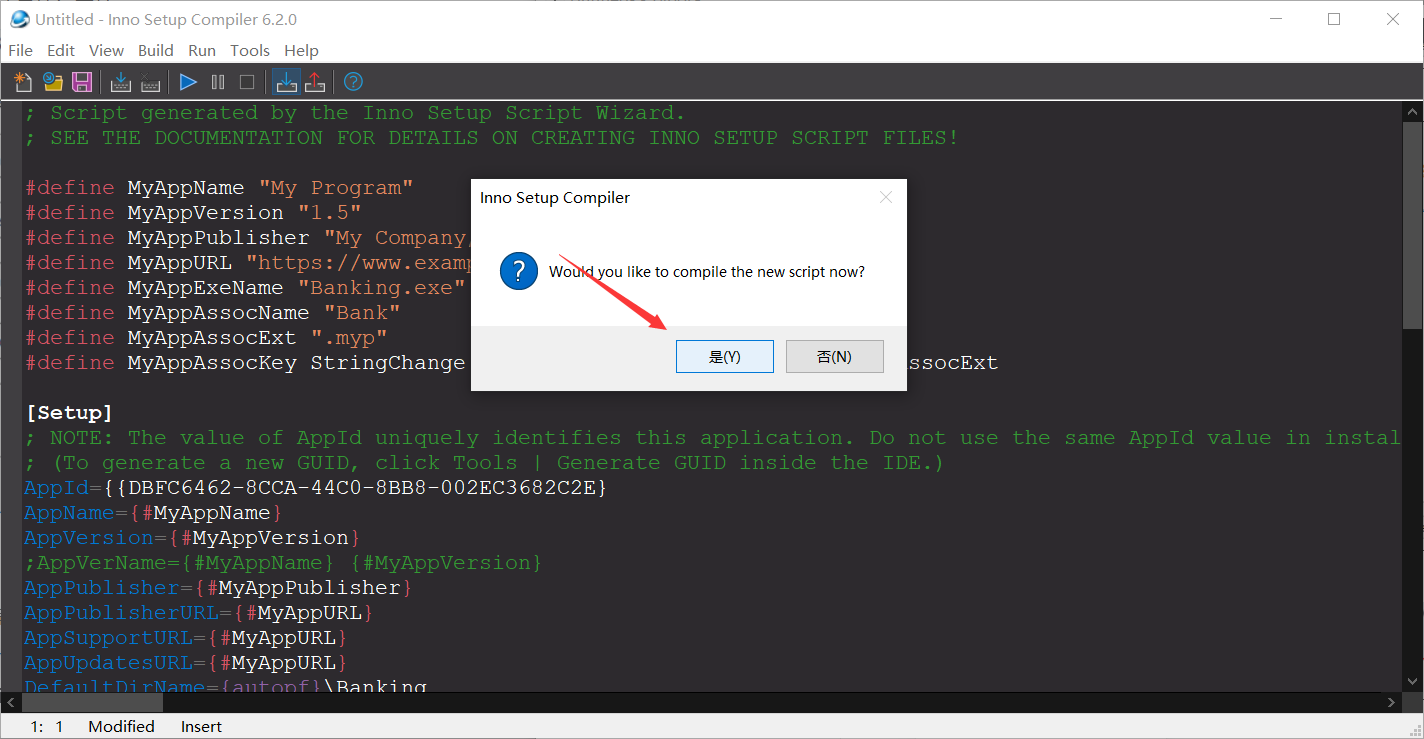Click the #define MyAppVersion "1.5" line
Viewport: 1424px width, 739px height.
(193, 213)
